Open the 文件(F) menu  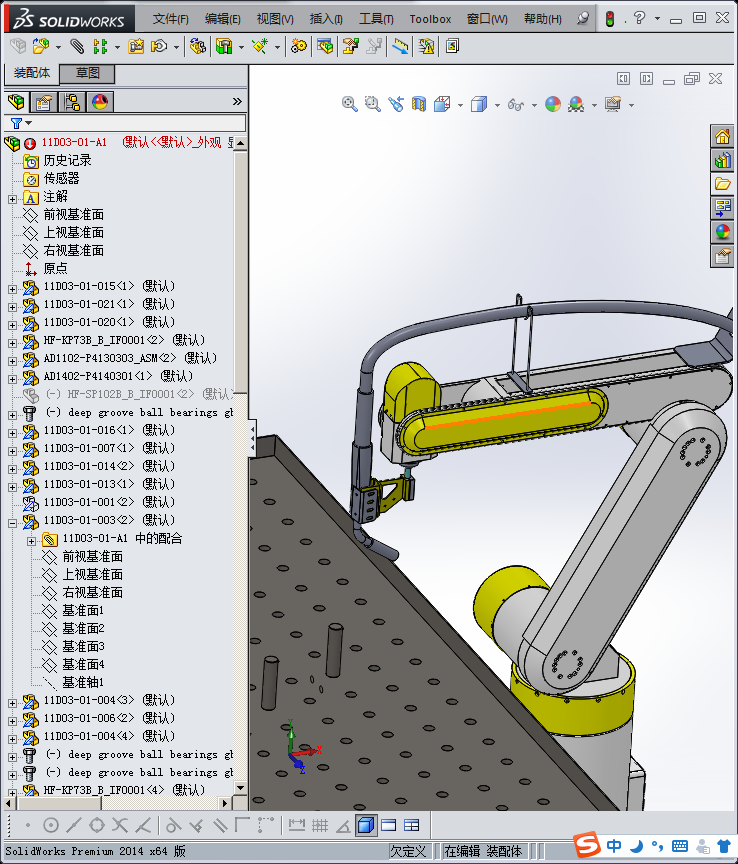pos(170,19)
